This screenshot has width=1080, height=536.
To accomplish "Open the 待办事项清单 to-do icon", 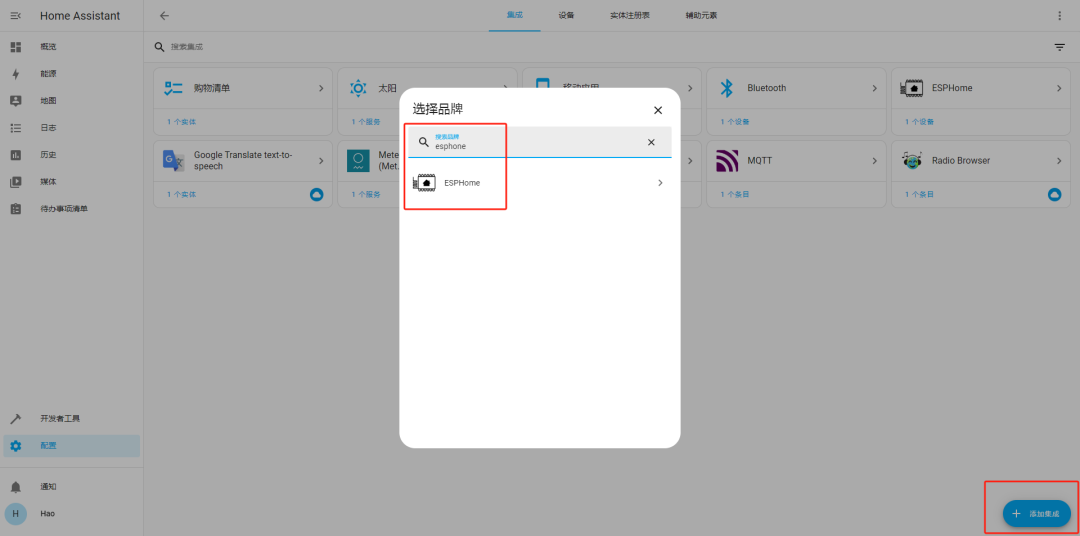I will (x=16, y=209).
